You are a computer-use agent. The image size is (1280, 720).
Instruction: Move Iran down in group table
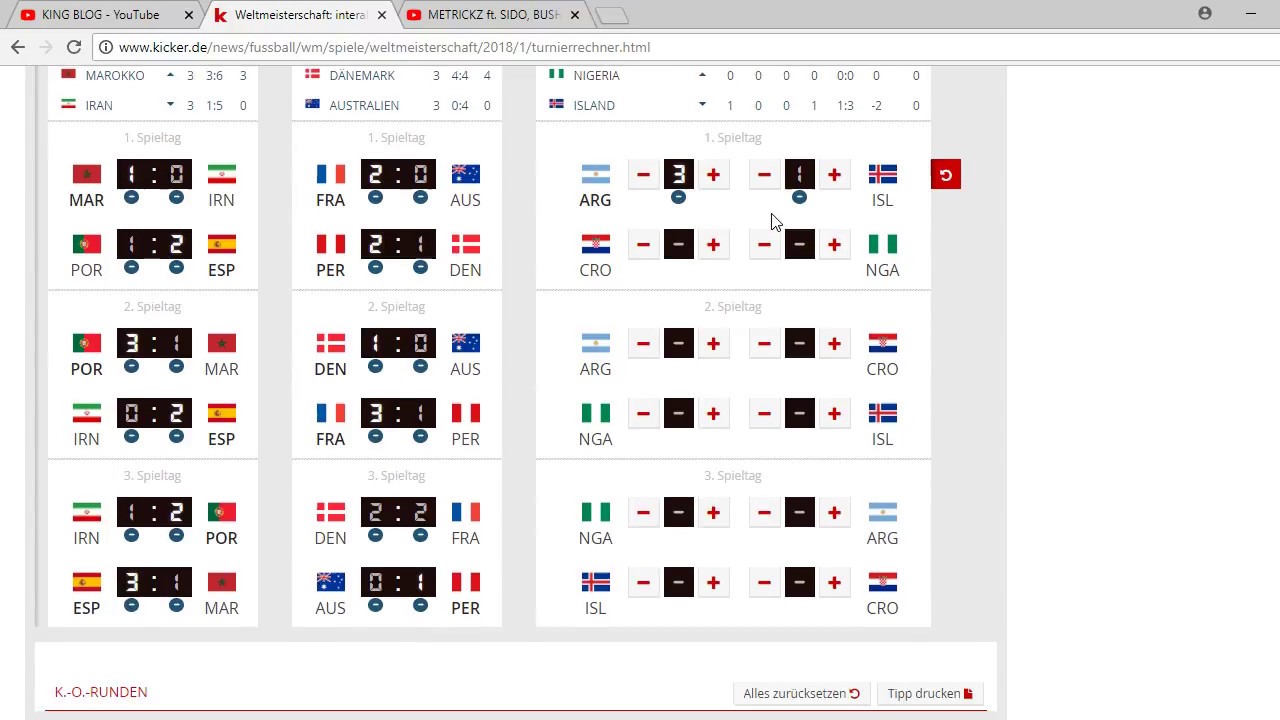(x=170, y=104)
